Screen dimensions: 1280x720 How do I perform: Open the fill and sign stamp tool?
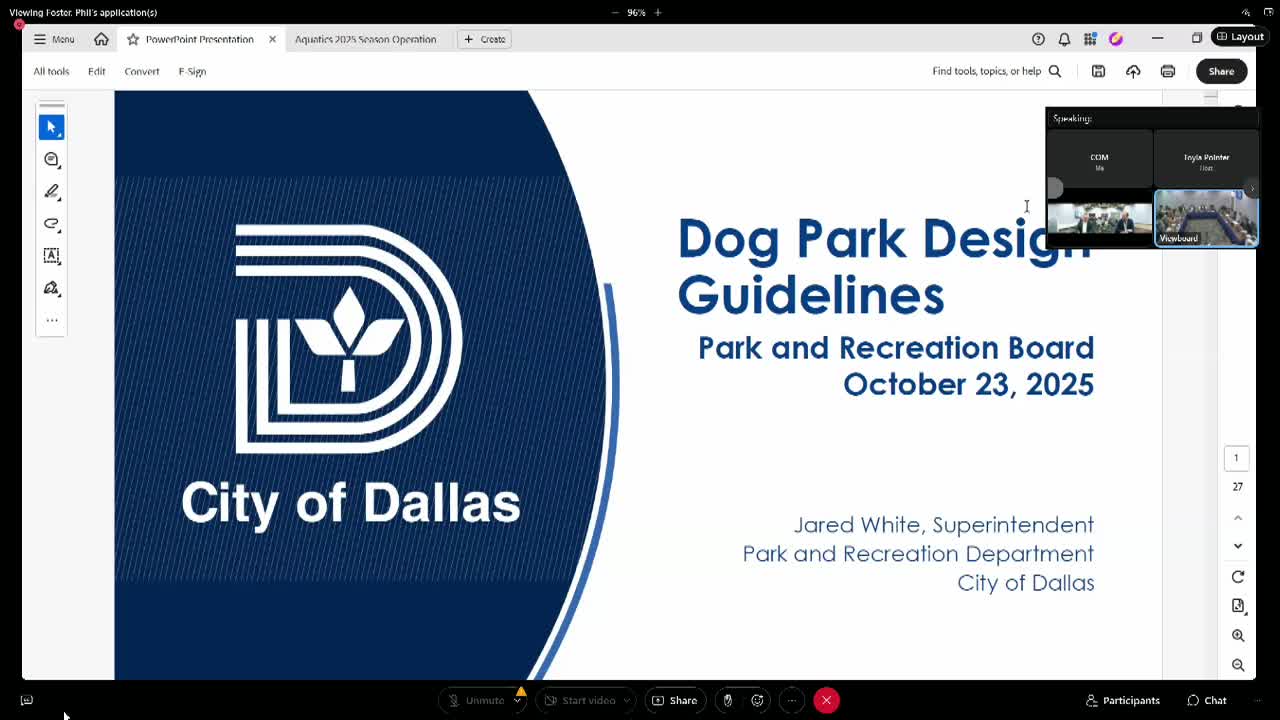tap(51, 288)
